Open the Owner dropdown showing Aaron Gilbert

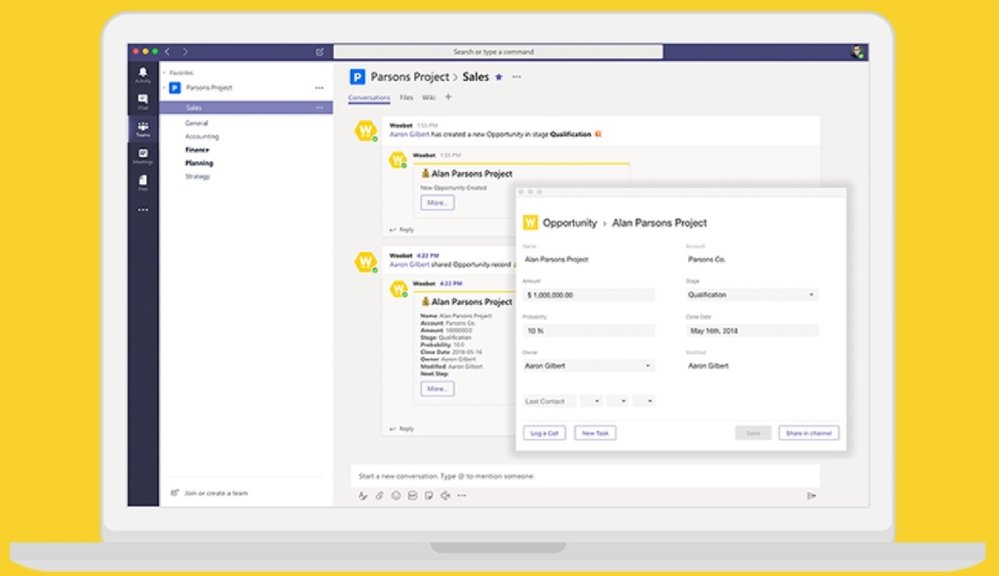pyautogui.click(x=588, y=366)
